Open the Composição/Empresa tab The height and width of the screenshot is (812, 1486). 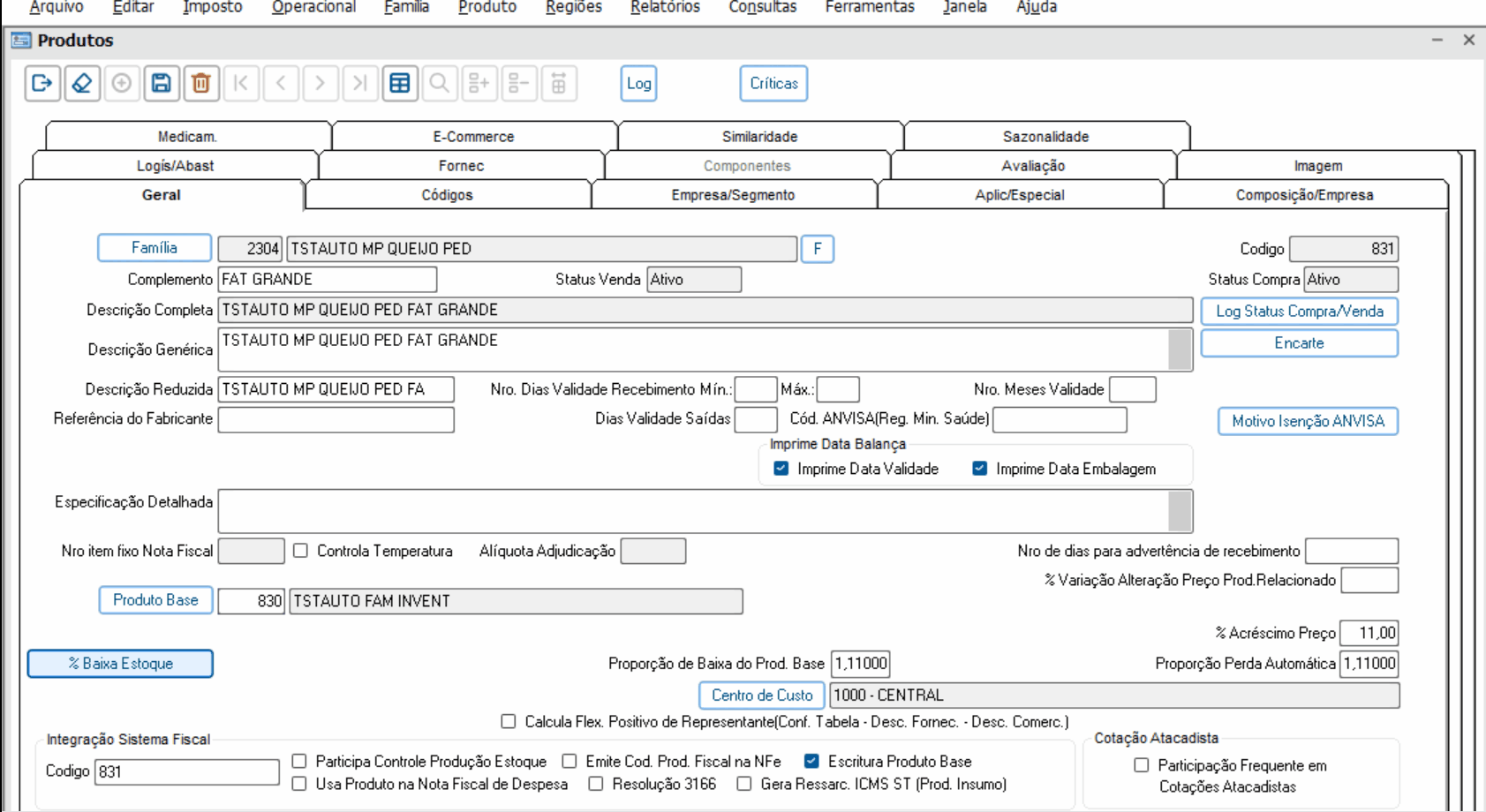point(1304,195)
